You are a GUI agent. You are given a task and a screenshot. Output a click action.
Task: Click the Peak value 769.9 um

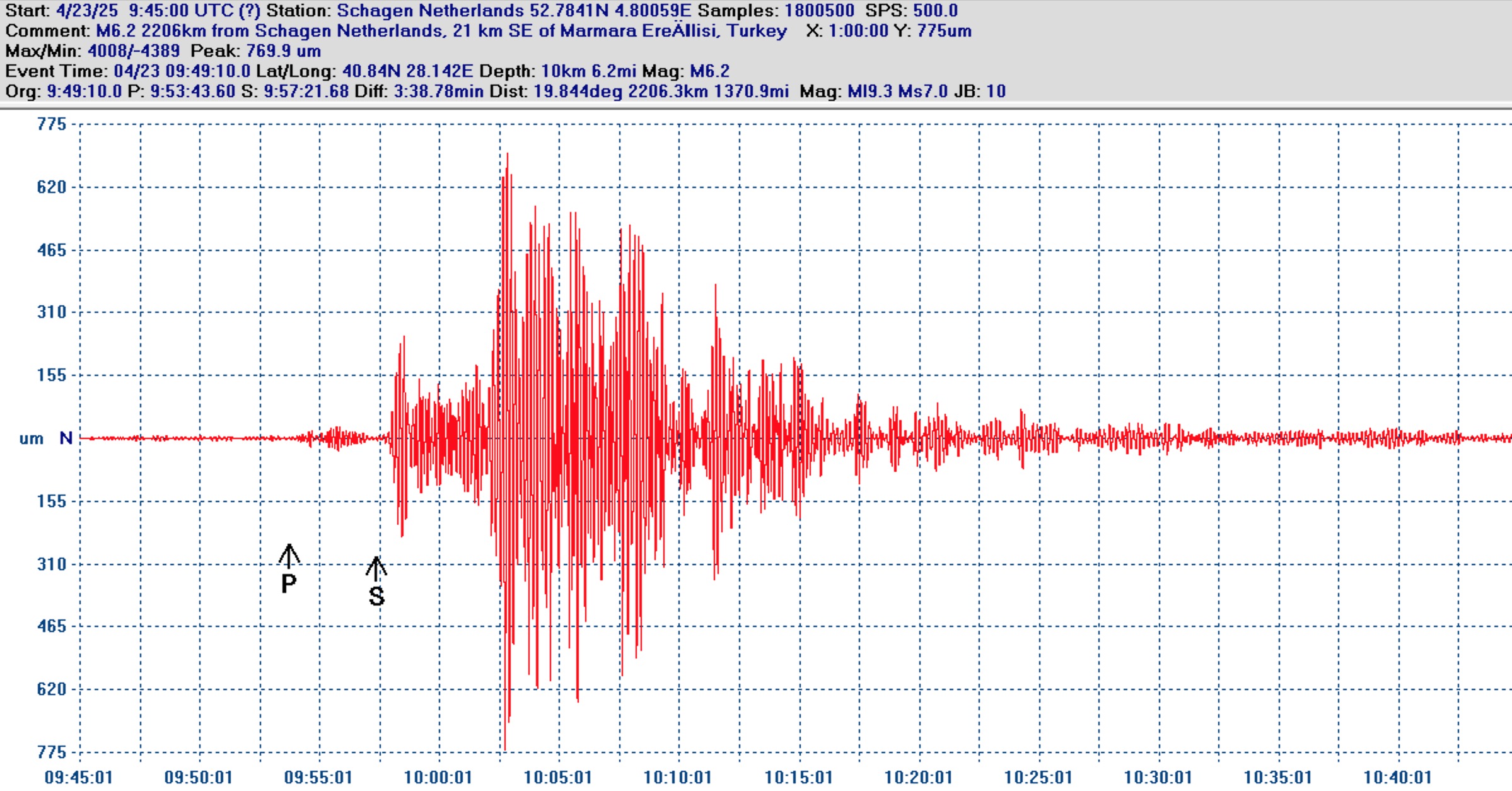284,51
